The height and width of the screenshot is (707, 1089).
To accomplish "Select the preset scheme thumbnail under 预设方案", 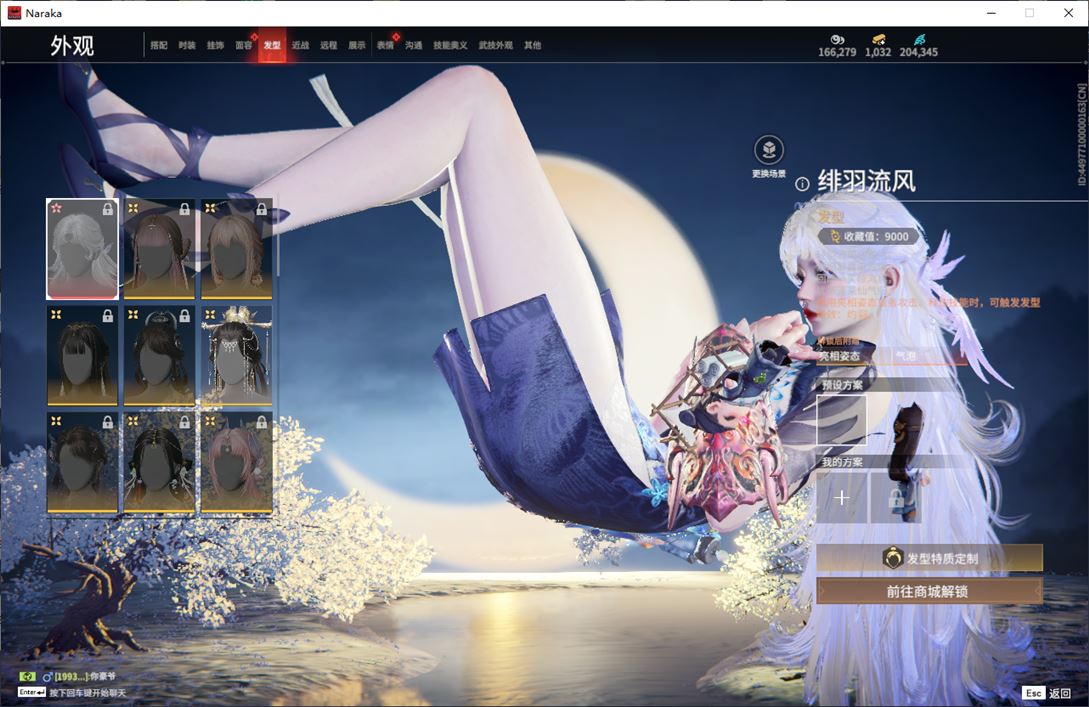I will tap(841, 419).
